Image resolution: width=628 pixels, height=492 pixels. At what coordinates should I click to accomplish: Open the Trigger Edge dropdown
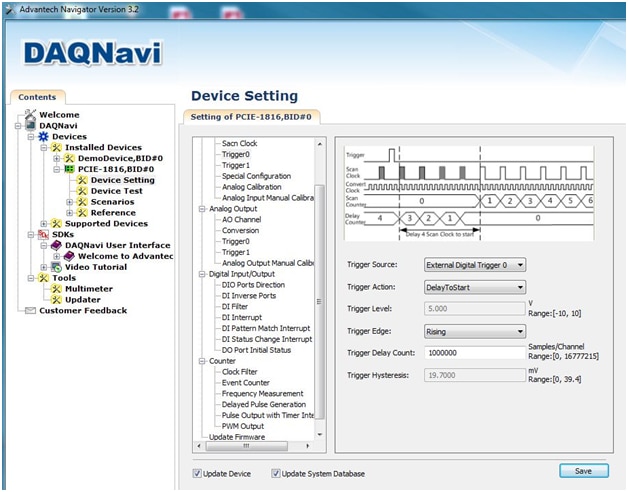coord(475,331)
